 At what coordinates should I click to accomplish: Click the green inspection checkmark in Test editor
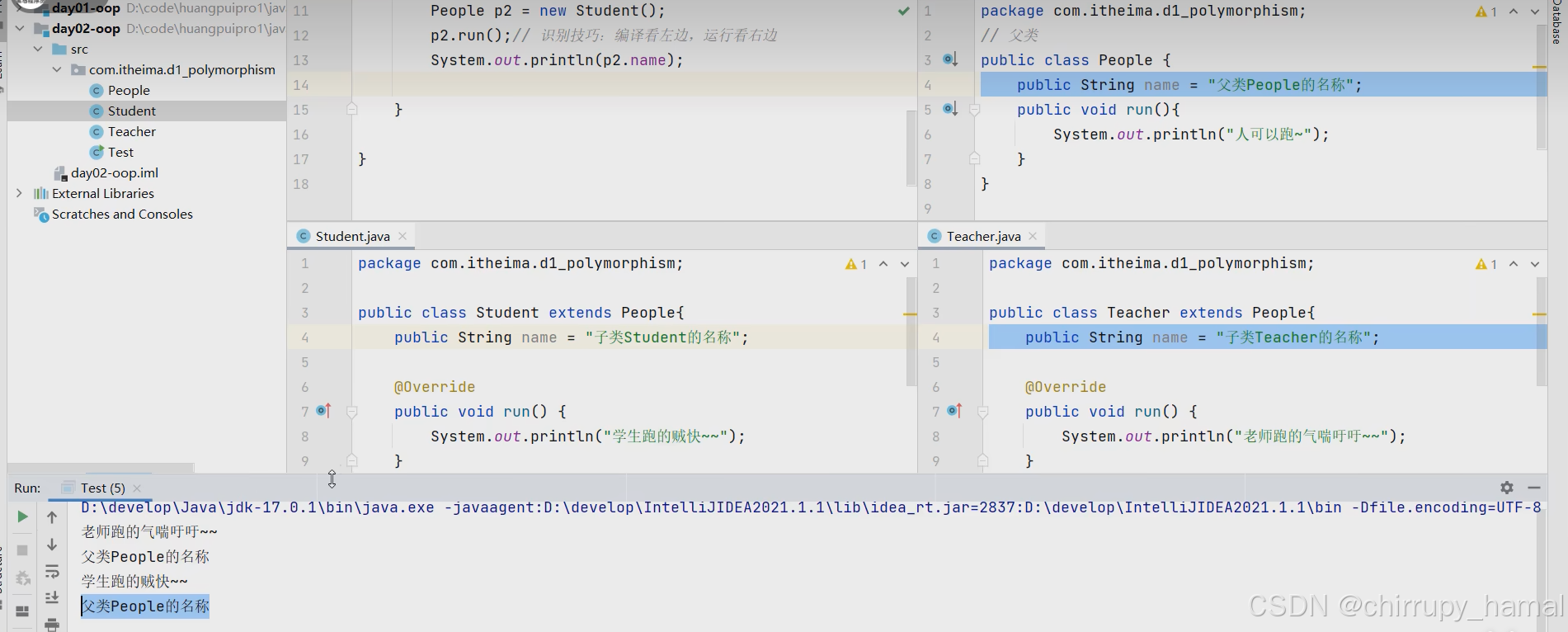[904, 12]
